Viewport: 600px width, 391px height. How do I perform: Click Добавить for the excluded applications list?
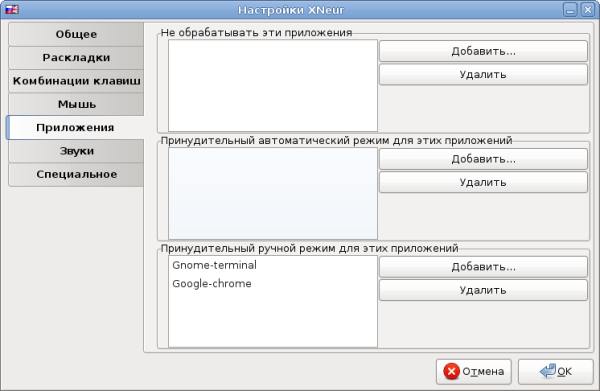click(483, 51)
